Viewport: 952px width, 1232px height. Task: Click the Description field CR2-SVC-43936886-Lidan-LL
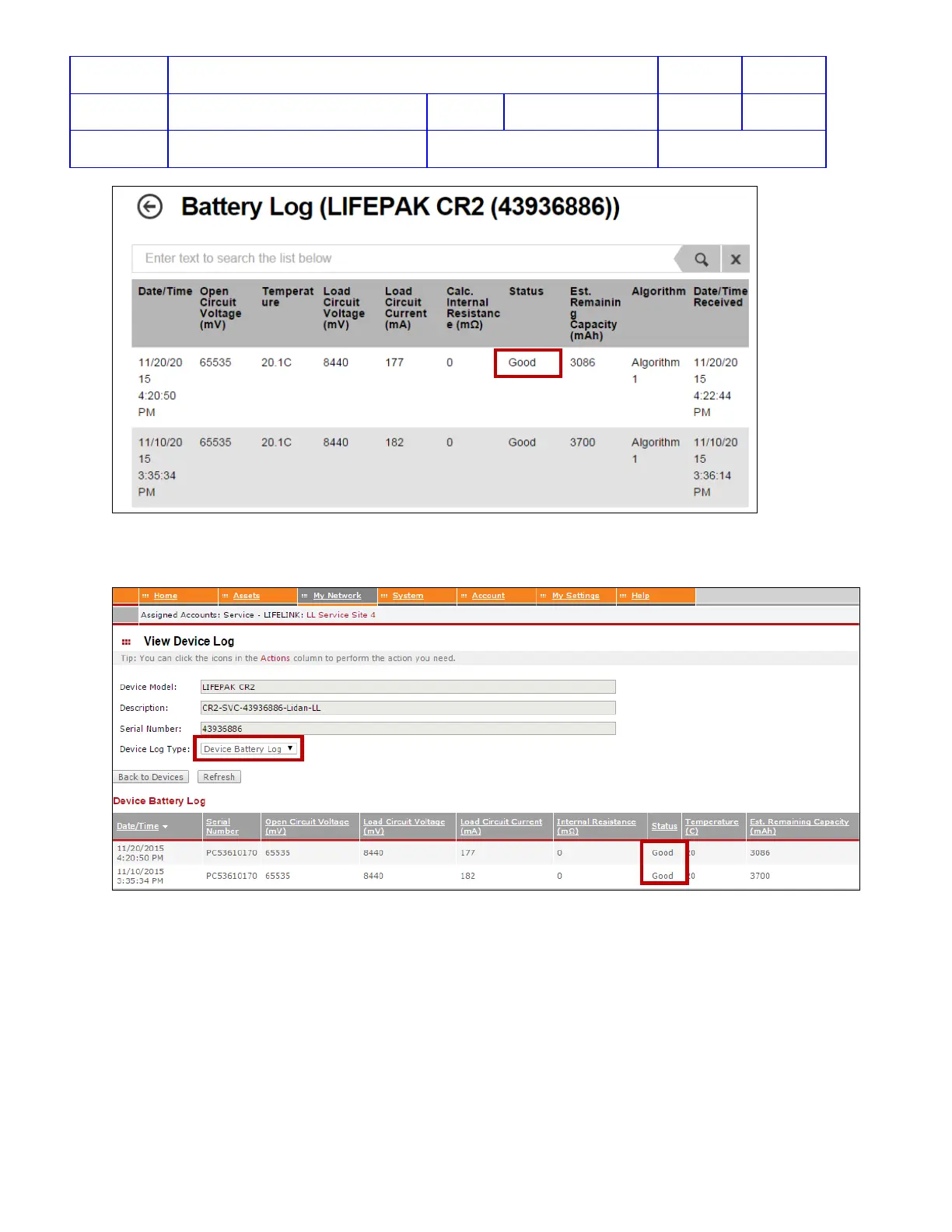408,708
